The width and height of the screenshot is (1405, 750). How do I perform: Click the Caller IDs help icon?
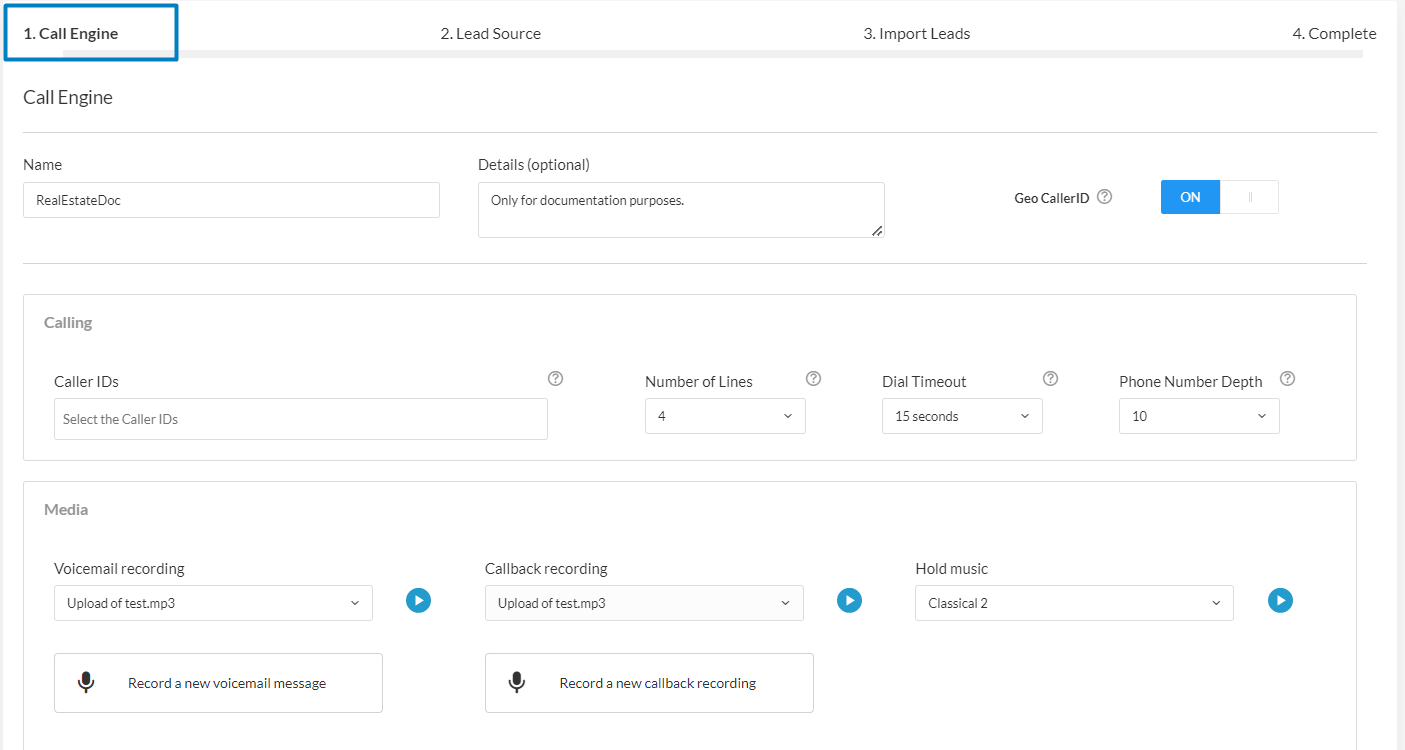(x=556, y=379)
